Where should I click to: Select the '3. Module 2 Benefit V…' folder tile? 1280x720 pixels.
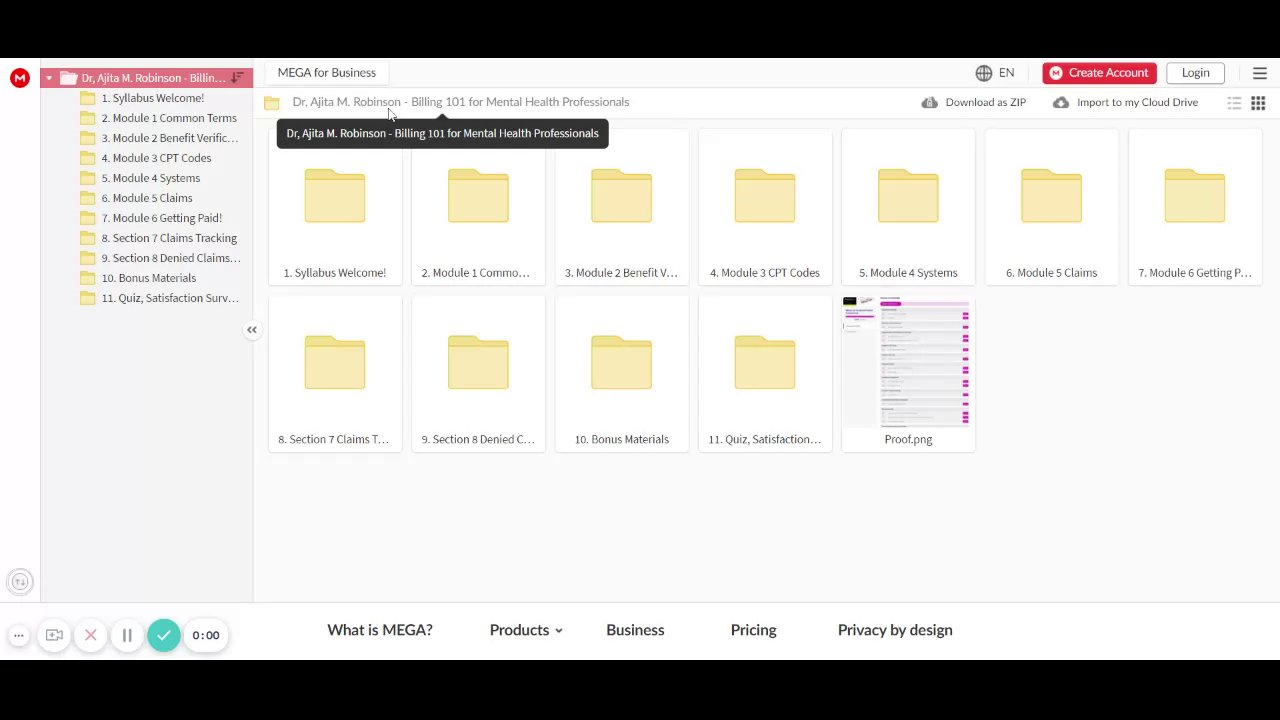click(x=621, y=206)
